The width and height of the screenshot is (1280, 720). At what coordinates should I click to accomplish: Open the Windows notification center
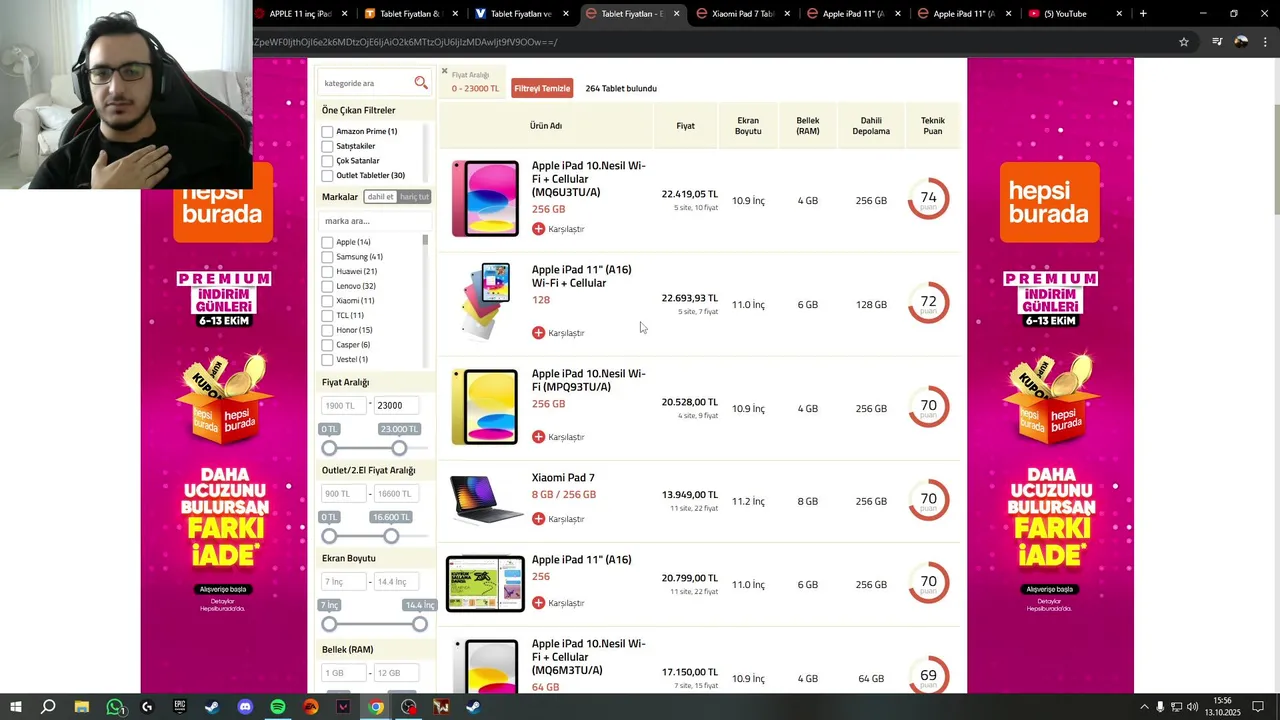tap(1258, 707)
